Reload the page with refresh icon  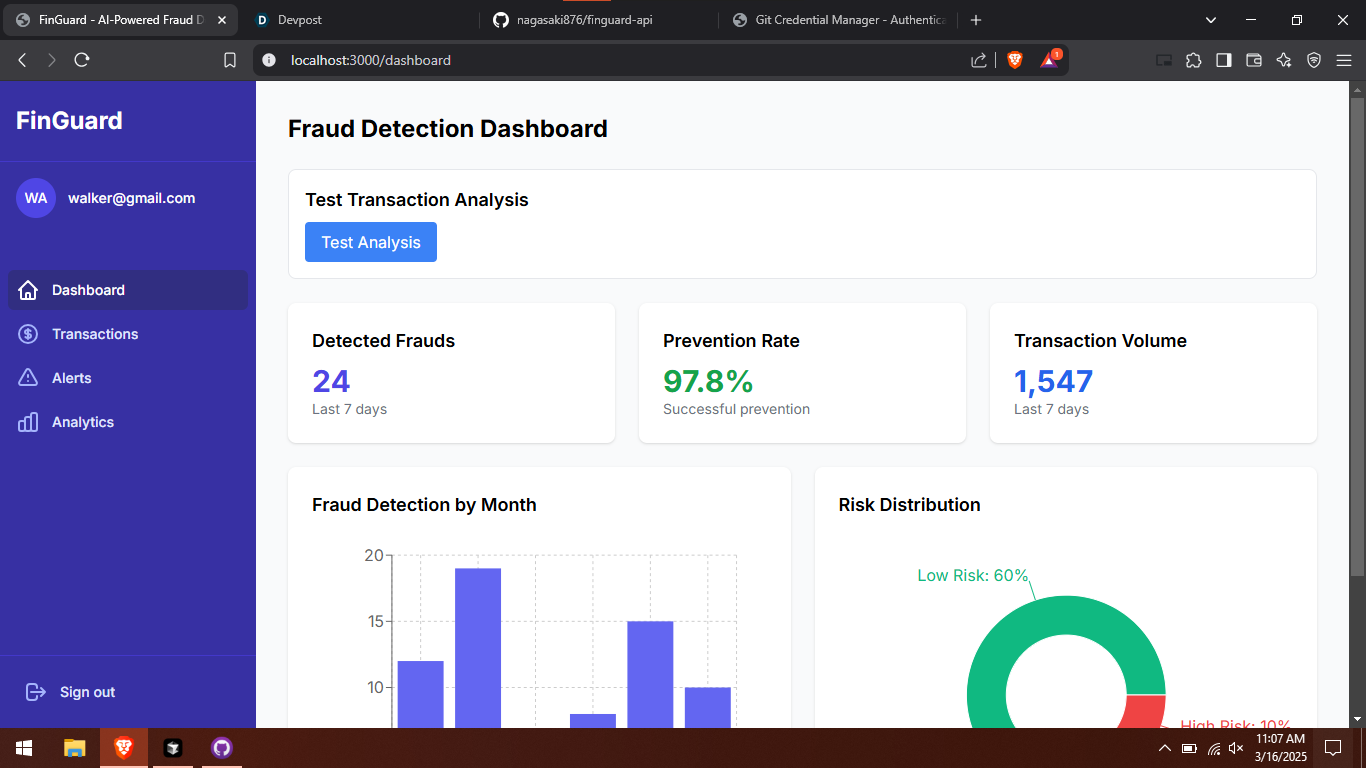(82, 60)
